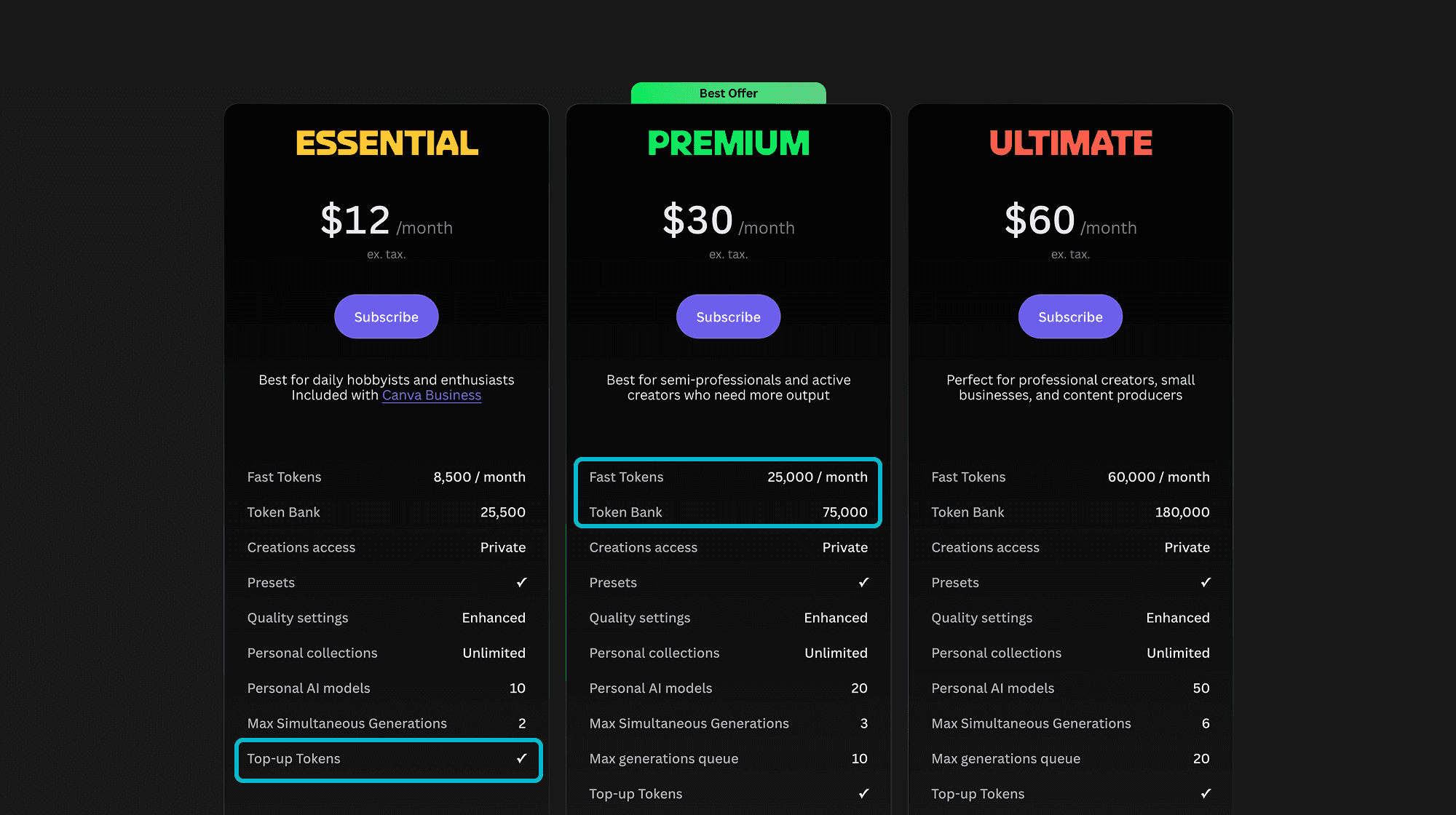Click Quality settings Enhanced on Premium plan
Image resolution: width=1456 pixels, height=815 pixels.
tap(835, 617)
